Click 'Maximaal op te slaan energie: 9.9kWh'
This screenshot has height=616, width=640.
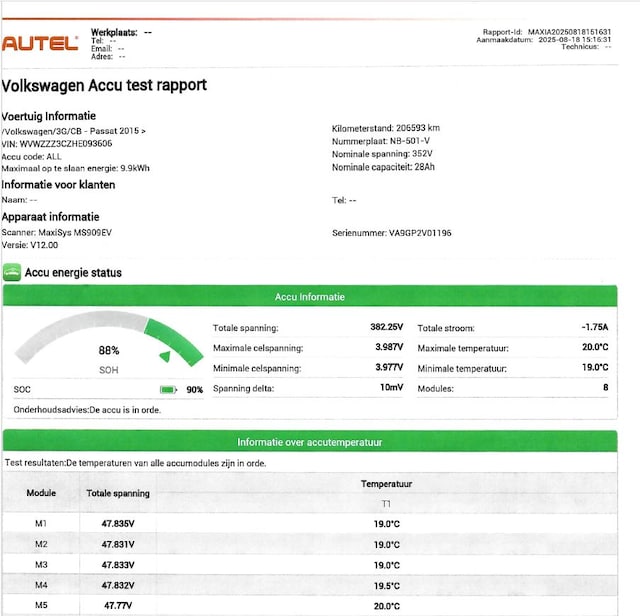[x=76, y=168]
